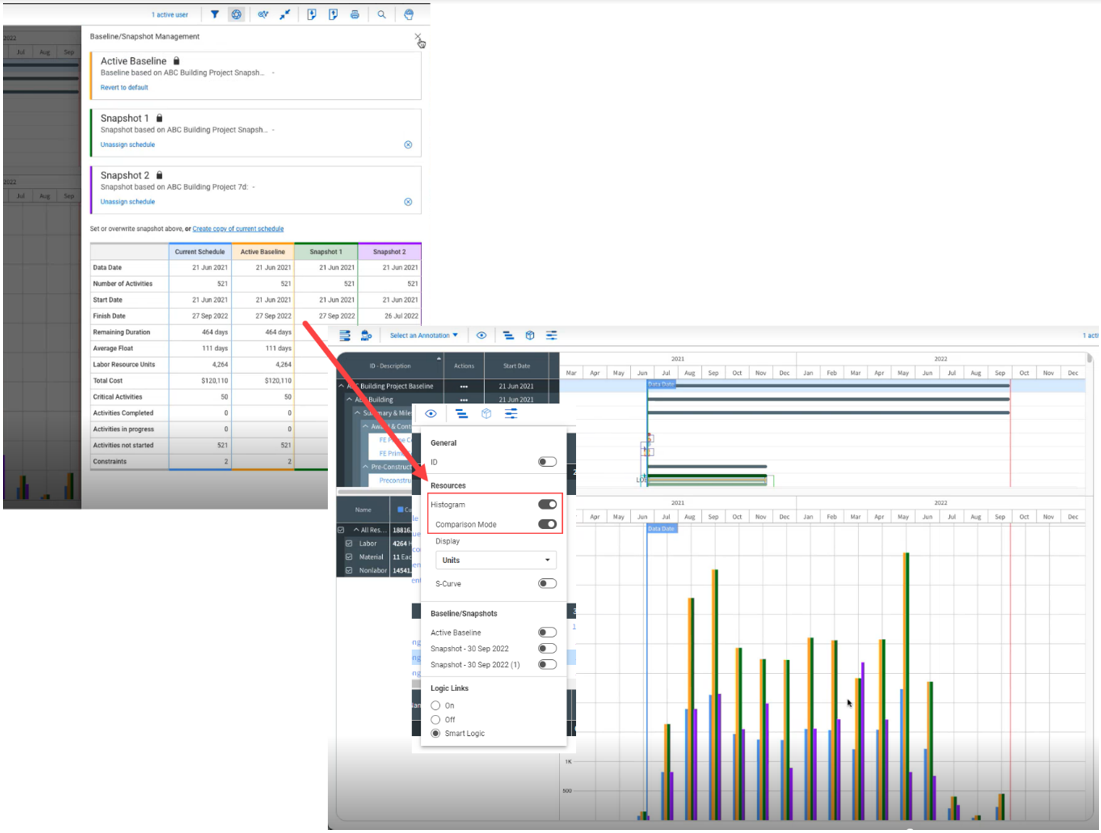The height and width of the screenshot is (833, 1101).
Task: Click the search magnifier icon
Action: (382, 15)
